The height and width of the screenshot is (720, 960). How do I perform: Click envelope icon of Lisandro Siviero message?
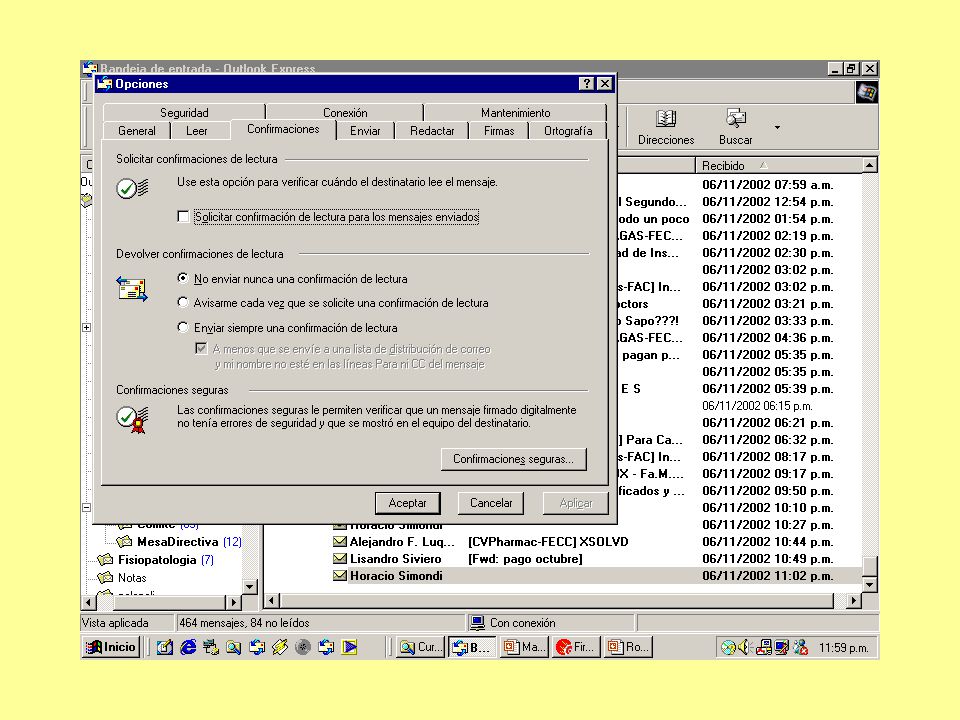[340, 558]
